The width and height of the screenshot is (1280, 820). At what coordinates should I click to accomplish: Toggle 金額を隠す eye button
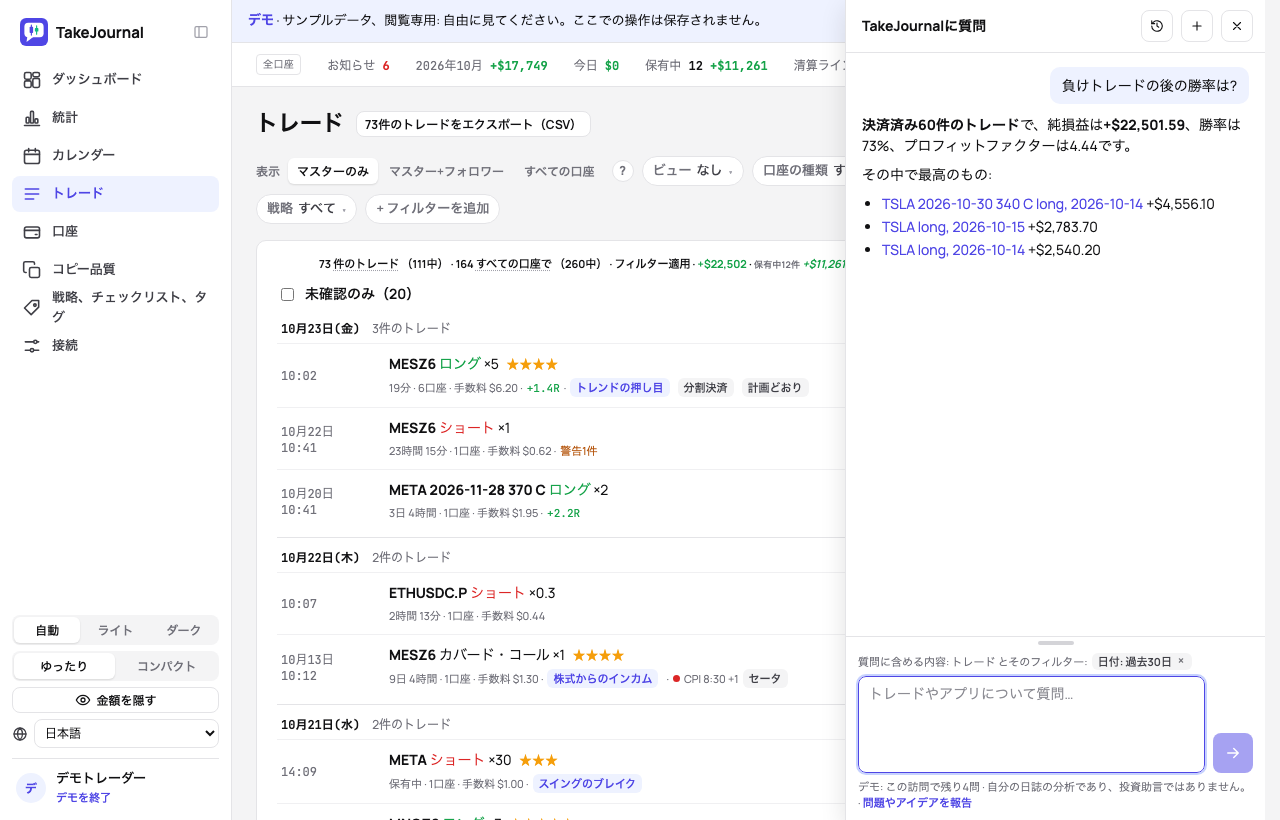point(115,700)
